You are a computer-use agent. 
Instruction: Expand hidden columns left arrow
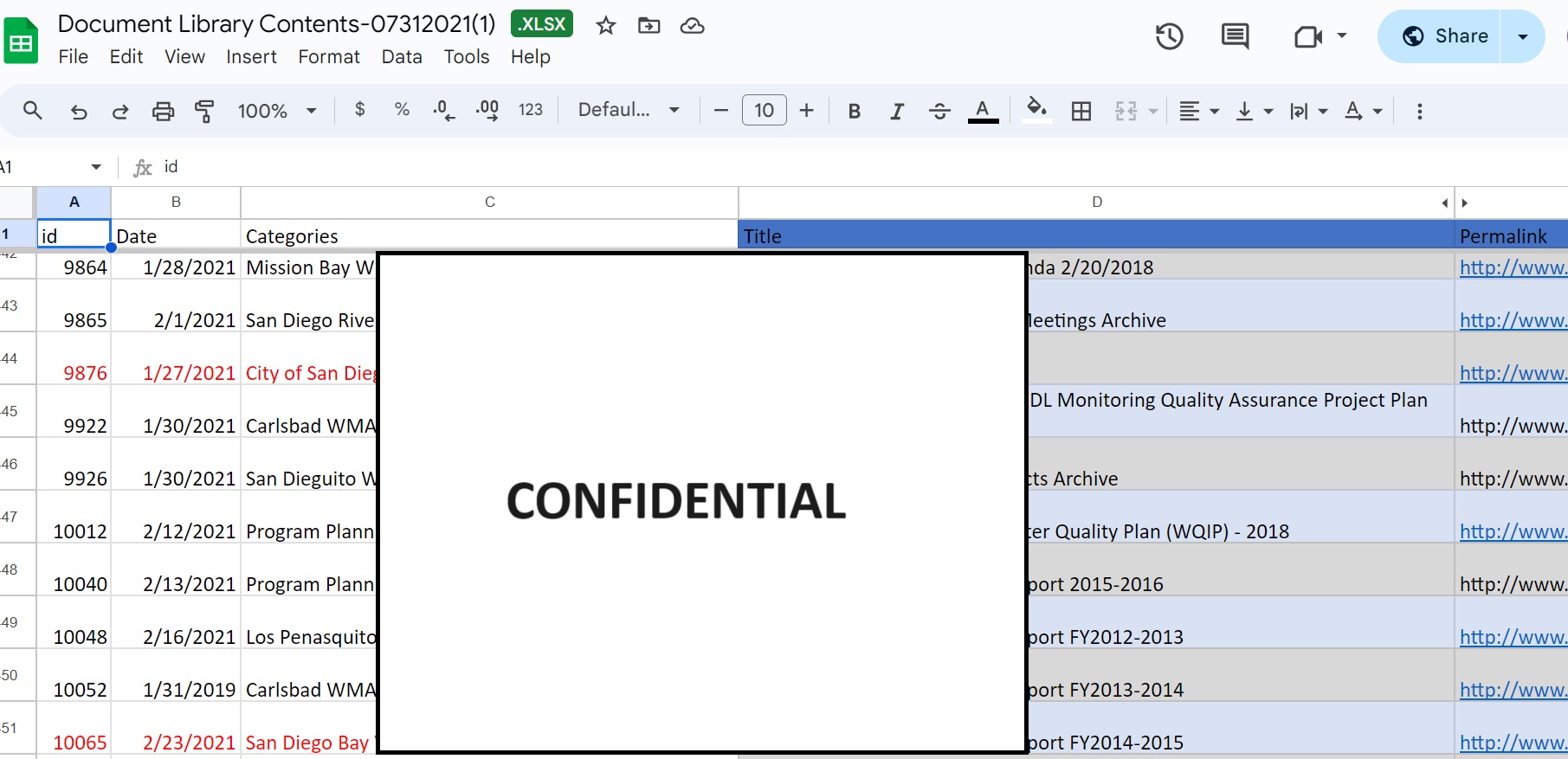click(x=1444, y=203)
